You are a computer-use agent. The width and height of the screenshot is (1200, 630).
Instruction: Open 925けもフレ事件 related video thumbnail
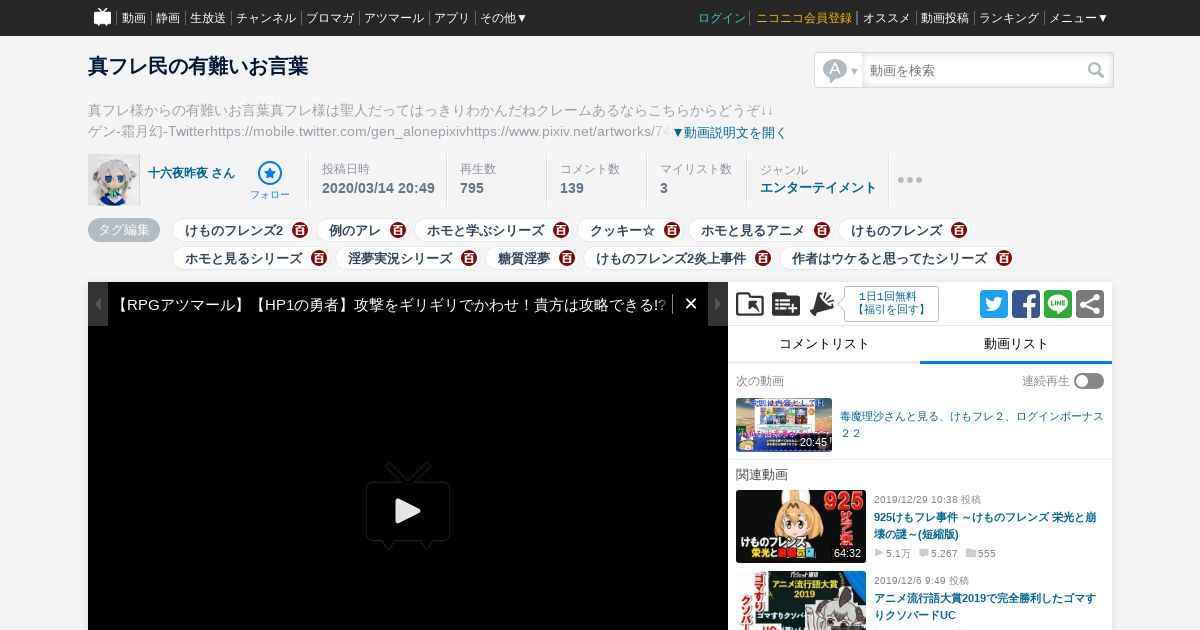[801, 526]
